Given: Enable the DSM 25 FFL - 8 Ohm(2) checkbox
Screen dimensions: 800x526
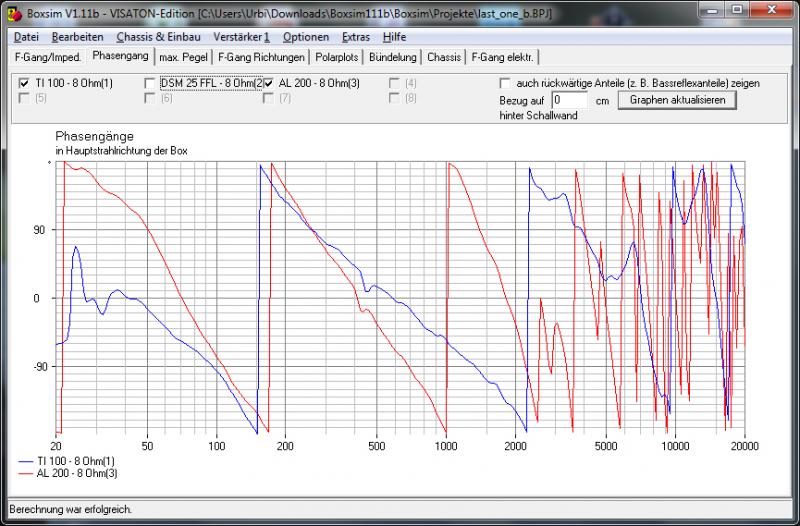Looking at the screenshot, I should pos(150,83).
